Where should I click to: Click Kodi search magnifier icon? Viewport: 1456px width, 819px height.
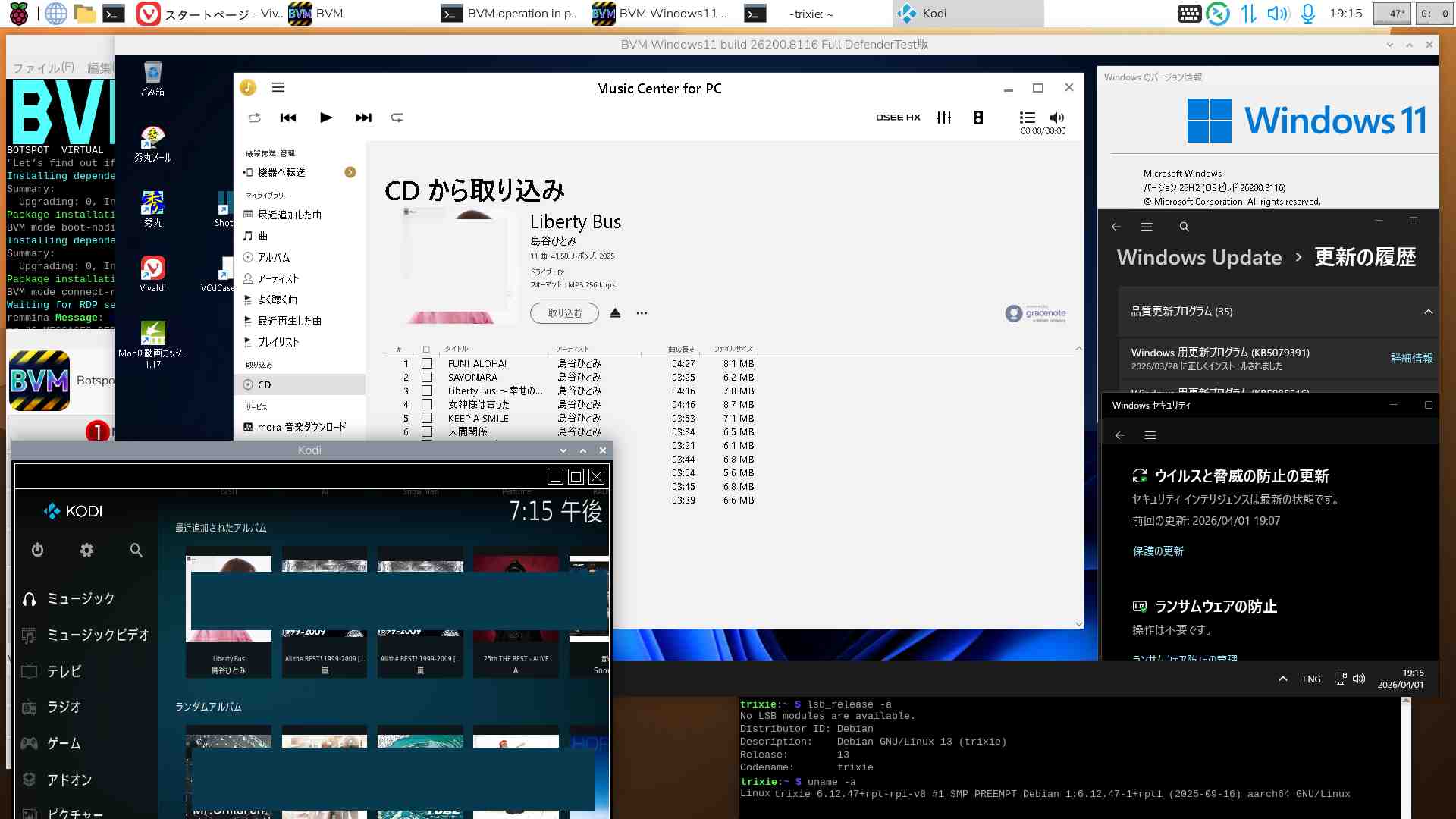coord(136,551)
